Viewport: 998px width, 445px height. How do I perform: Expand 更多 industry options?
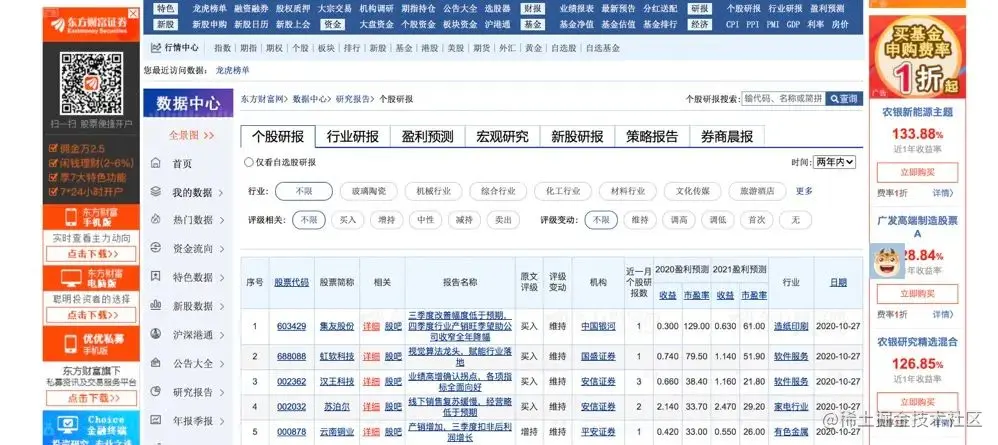pos(804,191)
